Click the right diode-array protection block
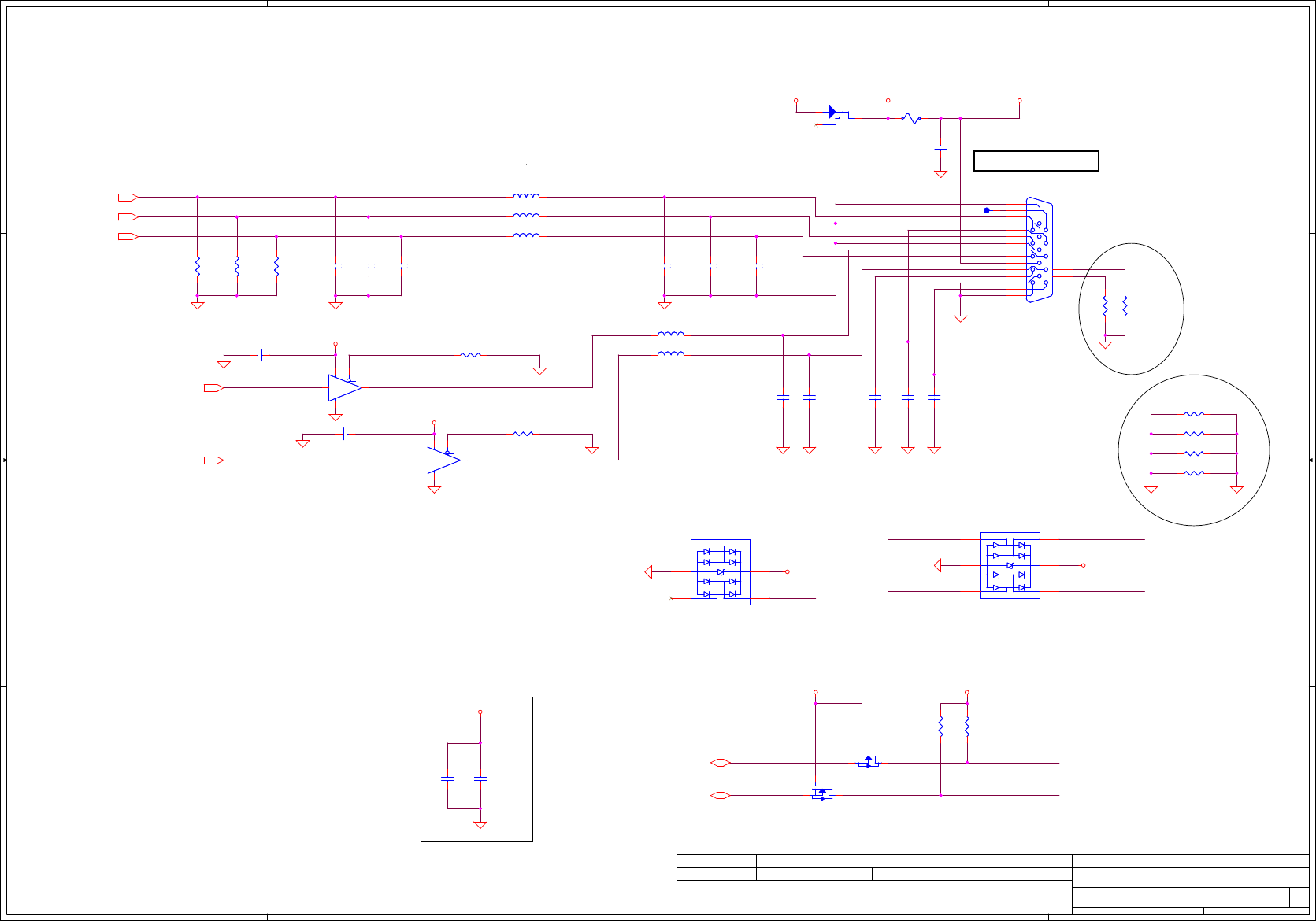Image resolution: width=1316 pixels, height=921 pixels. pyautogui.click(x=1010, y=565)
